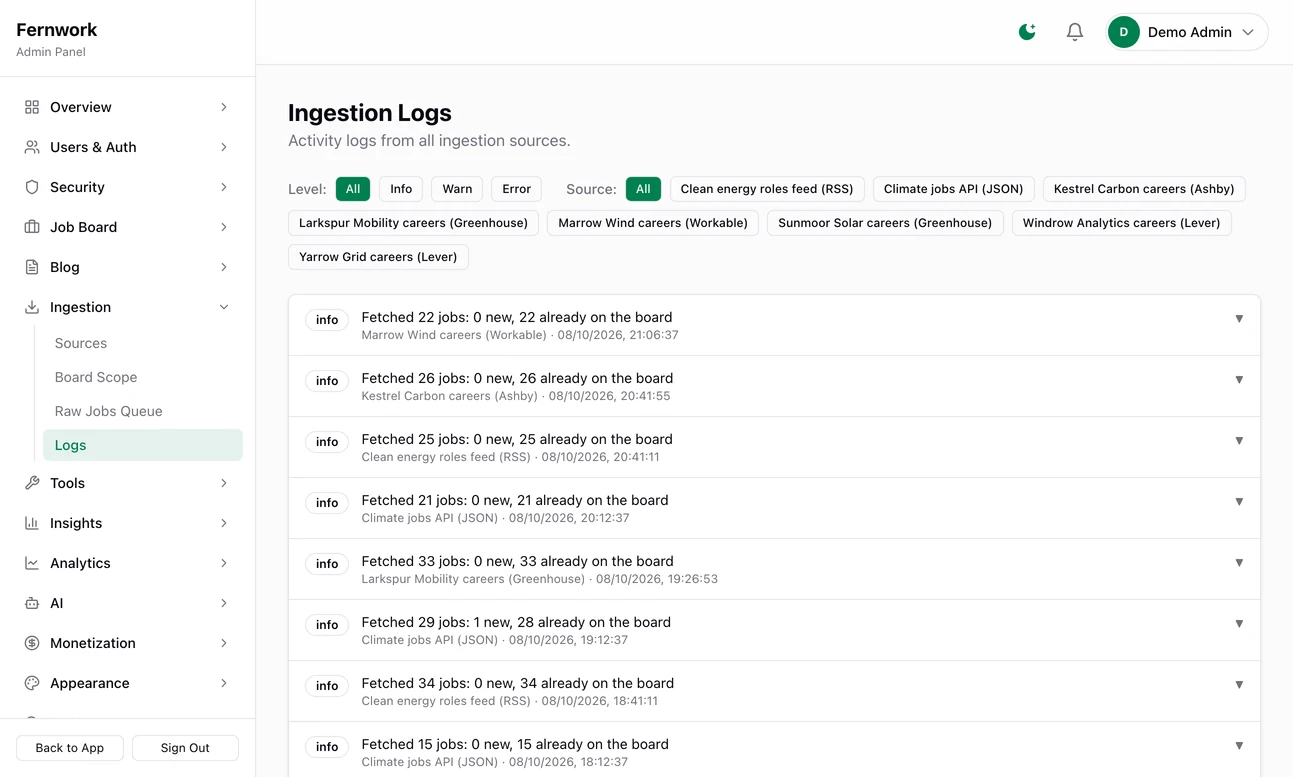Image resolution: width=1293 pixels, height=777 pixels.
Task: Click the Appearance palette icon
Action: pyautogui.click(x=32, y=683)
